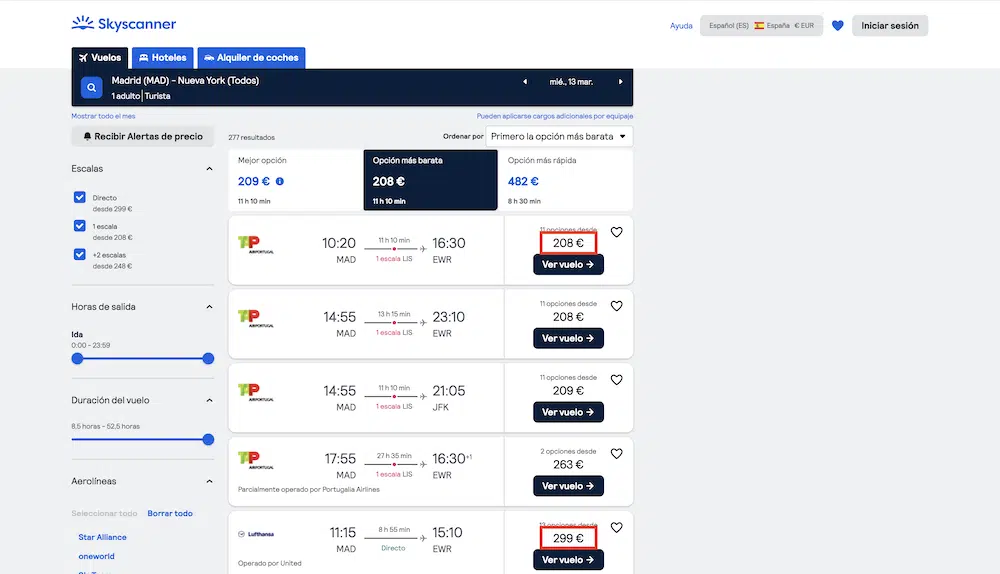Click the Madrid – Nueva York search field
1000x574 pixels.
[x=185, y=80]
